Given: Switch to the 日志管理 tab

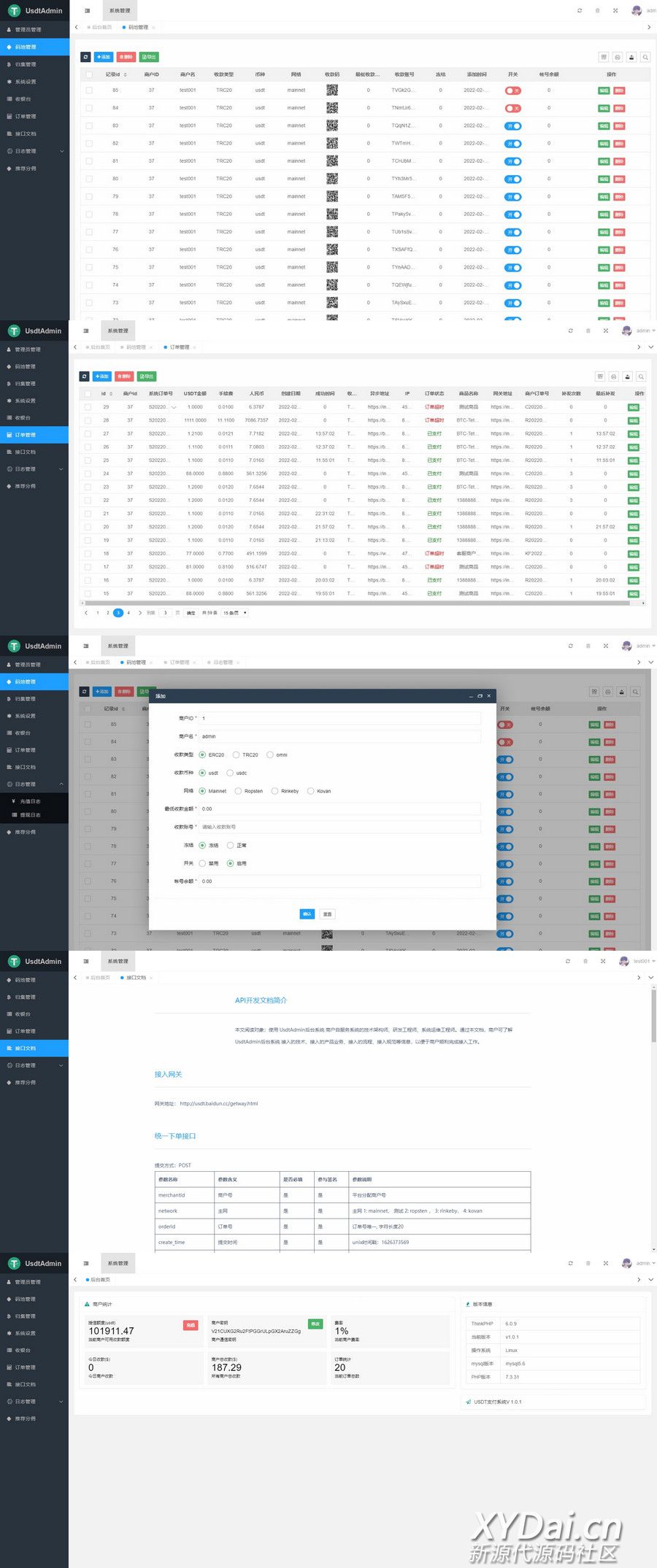Looking at the screenshot, I should pos(223,663).
